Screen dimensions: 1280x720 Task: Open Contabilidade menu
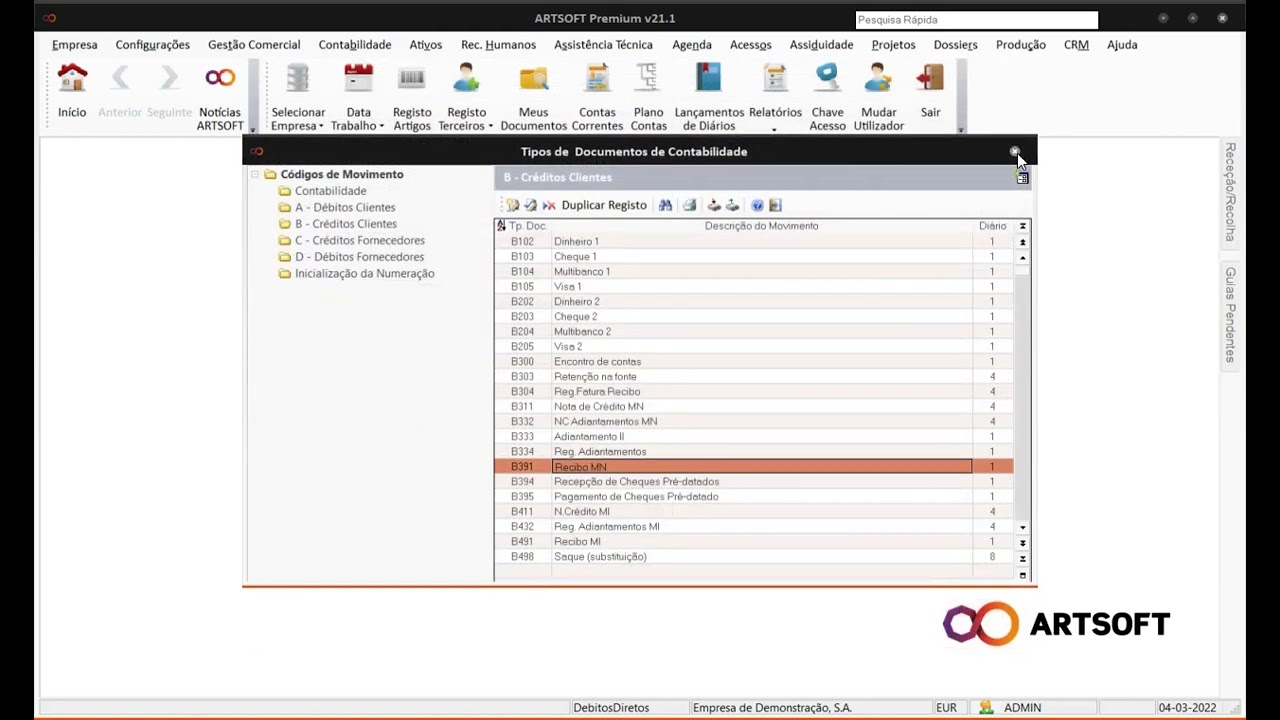355,45
